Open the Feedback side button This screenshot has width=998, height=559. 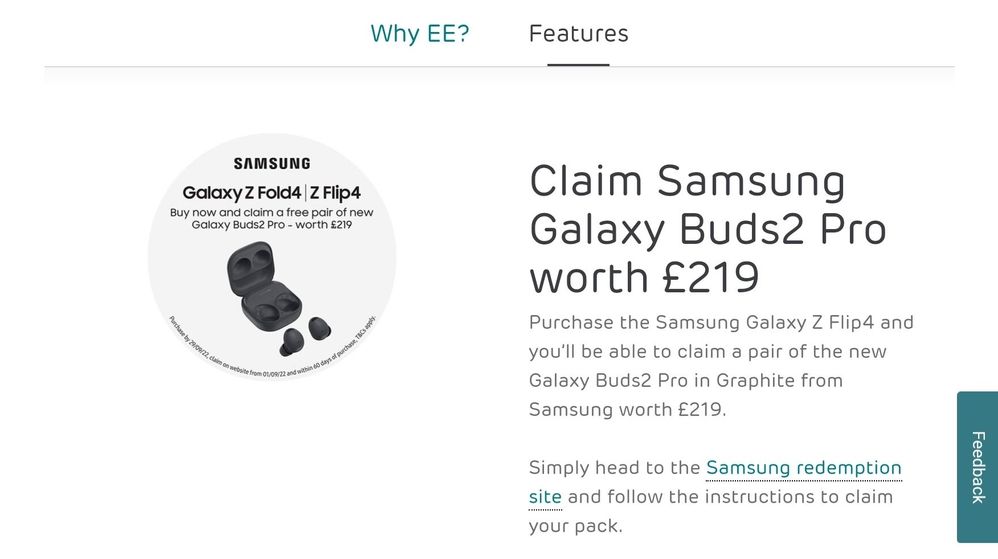pos(977,466)
